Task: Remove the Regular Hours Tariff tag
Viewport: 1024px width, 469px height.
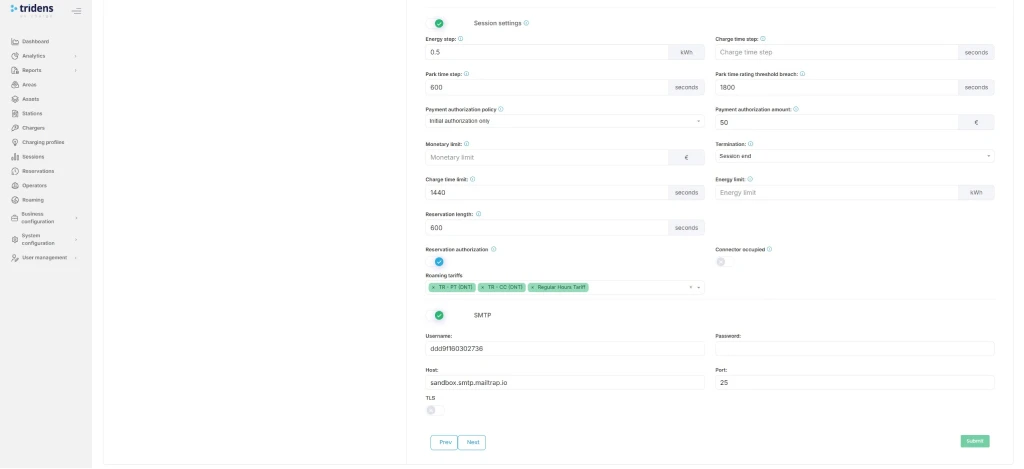Action: pyautogui.click(x=532, y=287)
